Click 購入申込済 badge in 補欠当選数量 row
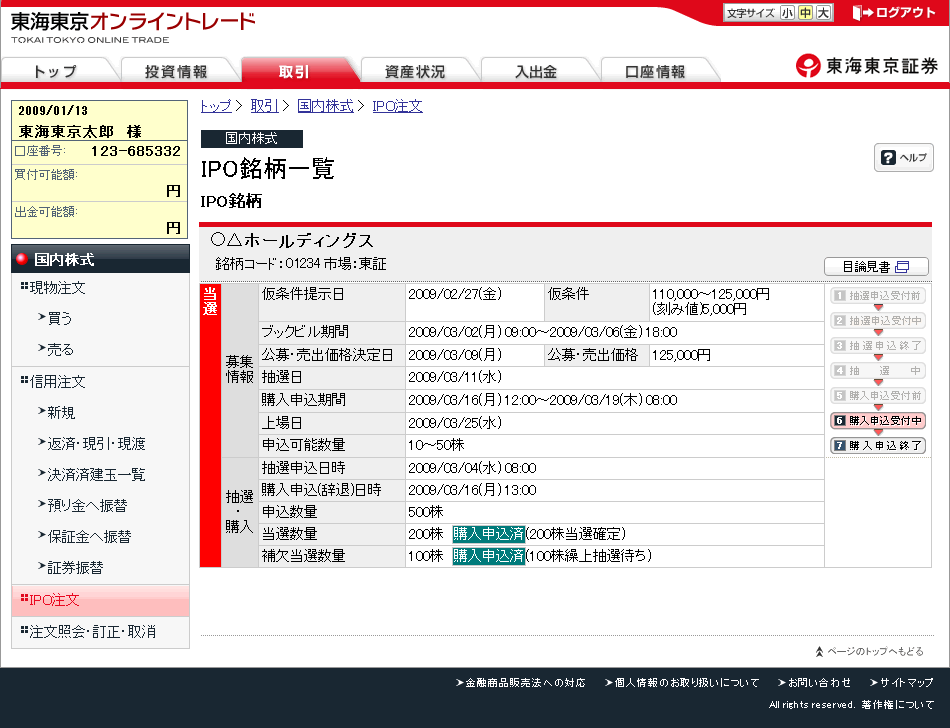The height and width of the screenshot is (728, 950). (488, 555)
